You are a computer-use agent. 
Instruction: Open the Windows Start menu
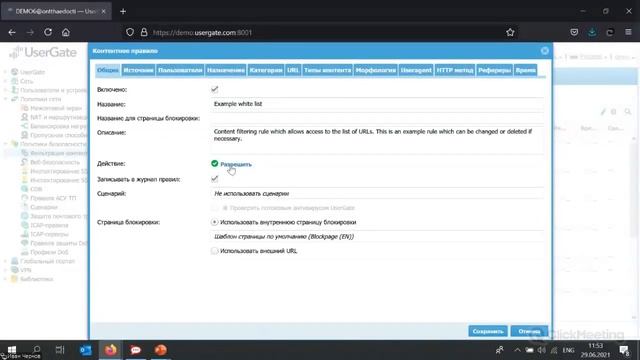point(12,350)
